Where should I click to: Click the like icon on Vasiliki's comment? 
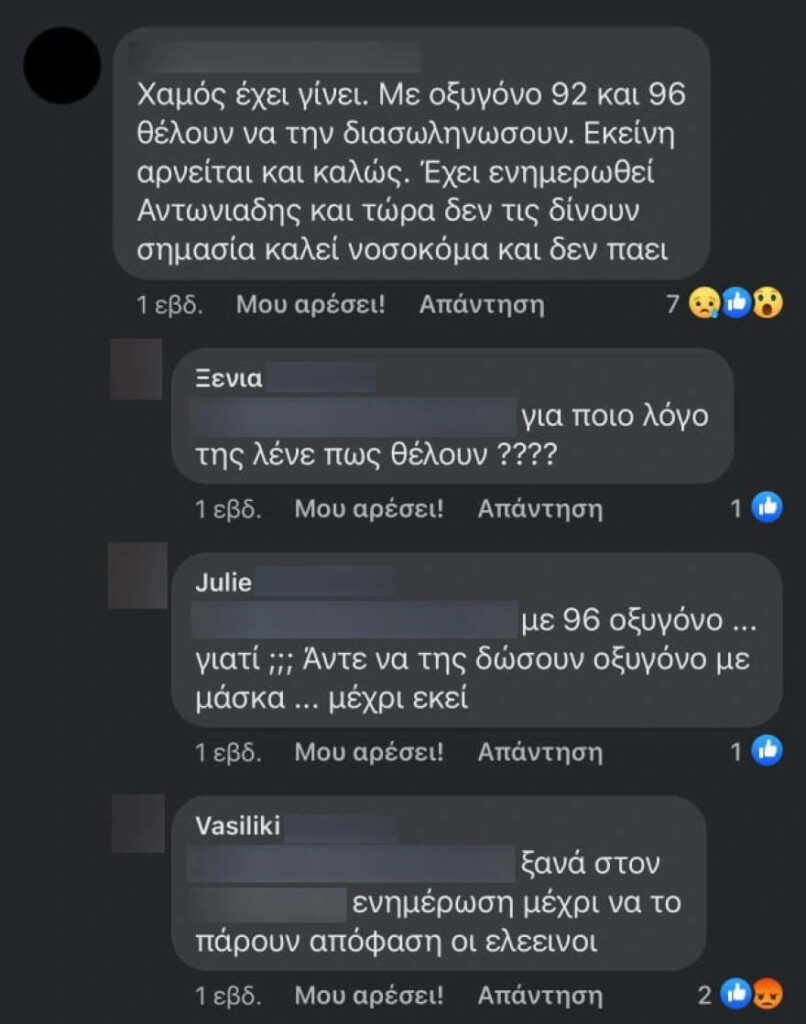click(736, 994)
